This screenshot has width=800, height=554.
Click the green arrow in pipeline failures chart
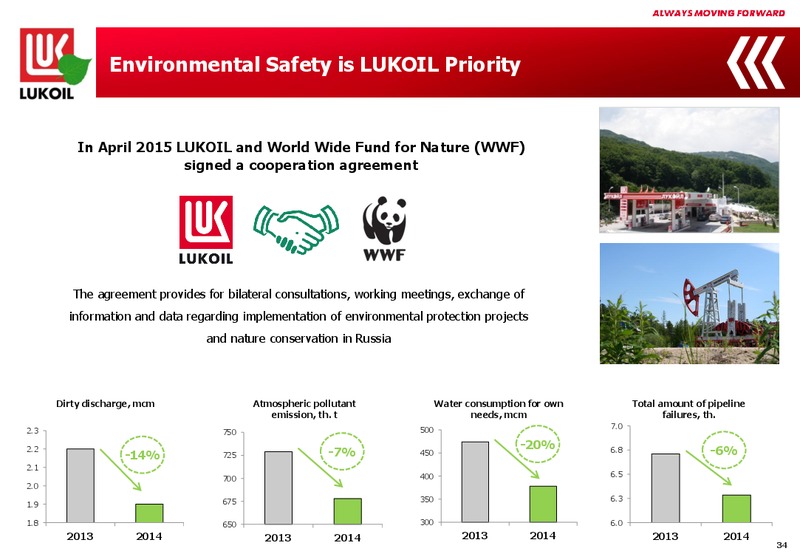coord(709,468)
